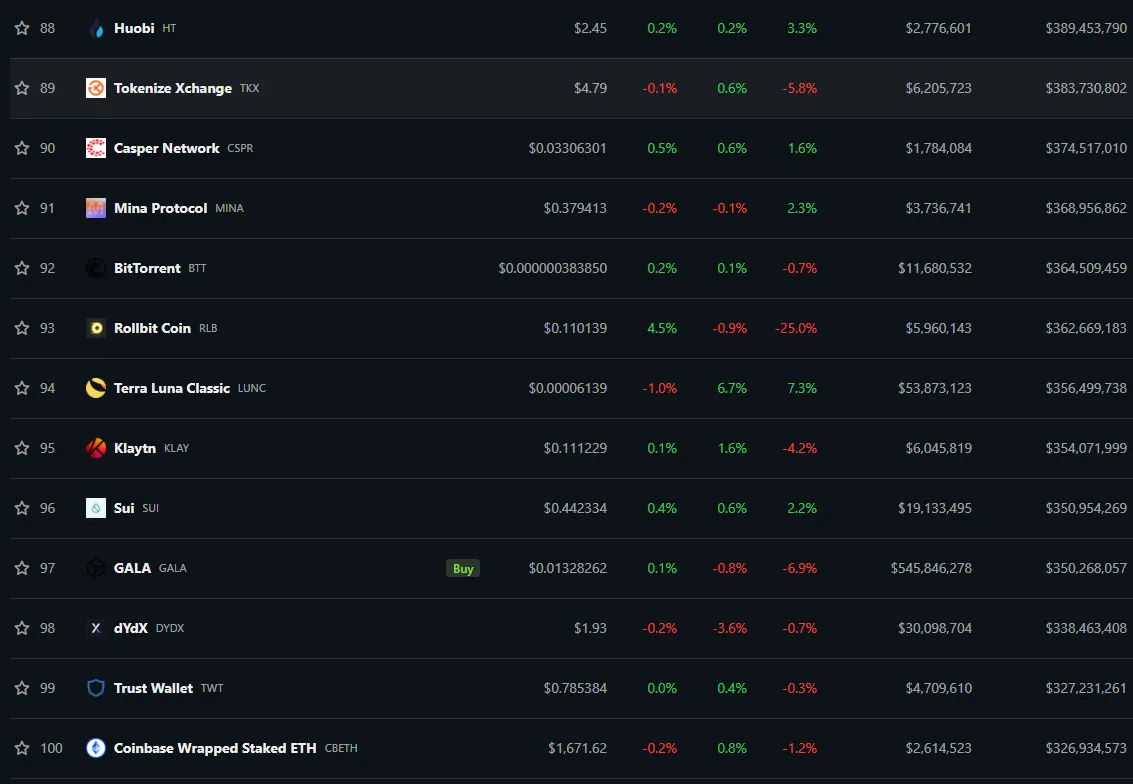Click the LUNC ticker label
The height and width of the screenshot is (784, 1133).
251,388
